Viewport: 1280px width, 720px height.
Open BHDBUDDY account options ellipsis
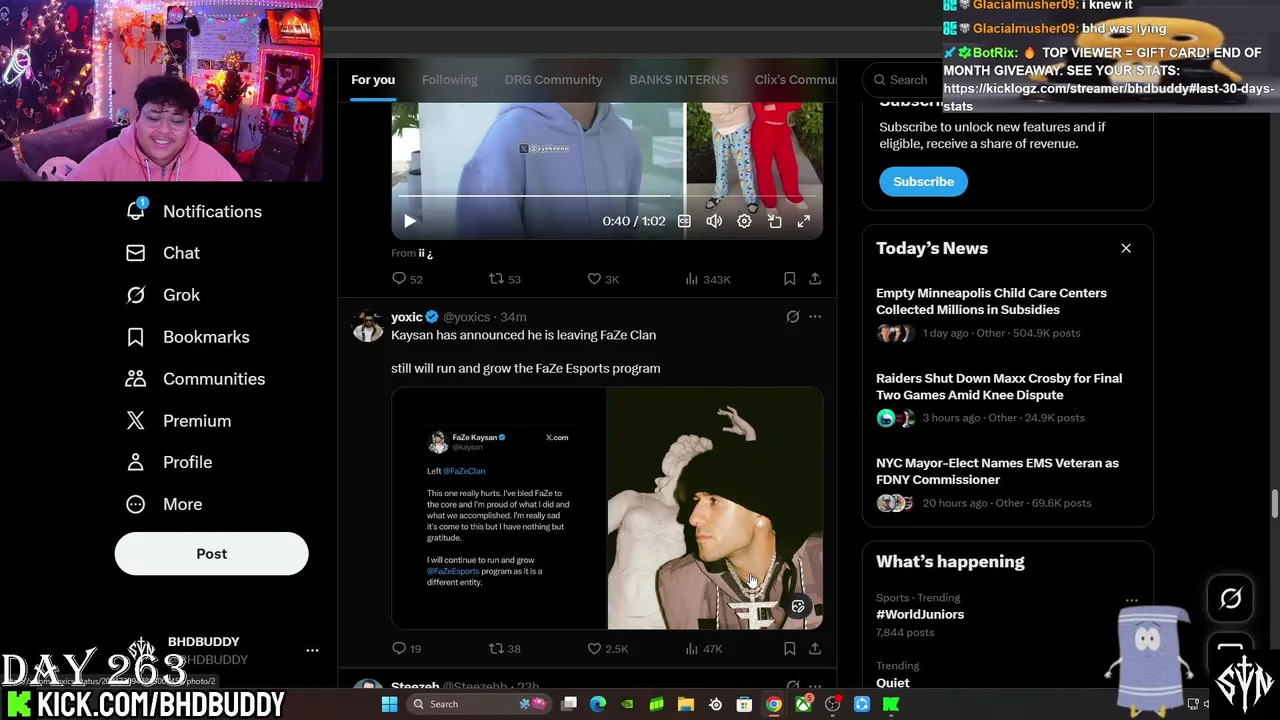[312, 650]
